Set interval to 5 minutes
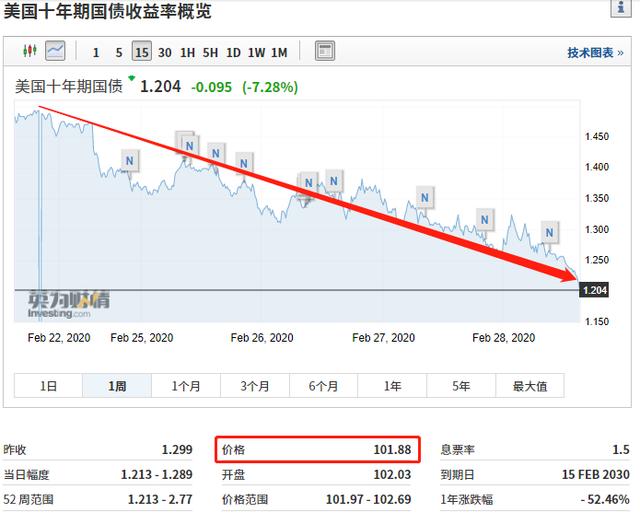 pyautogui.click(x=119, y=53)
